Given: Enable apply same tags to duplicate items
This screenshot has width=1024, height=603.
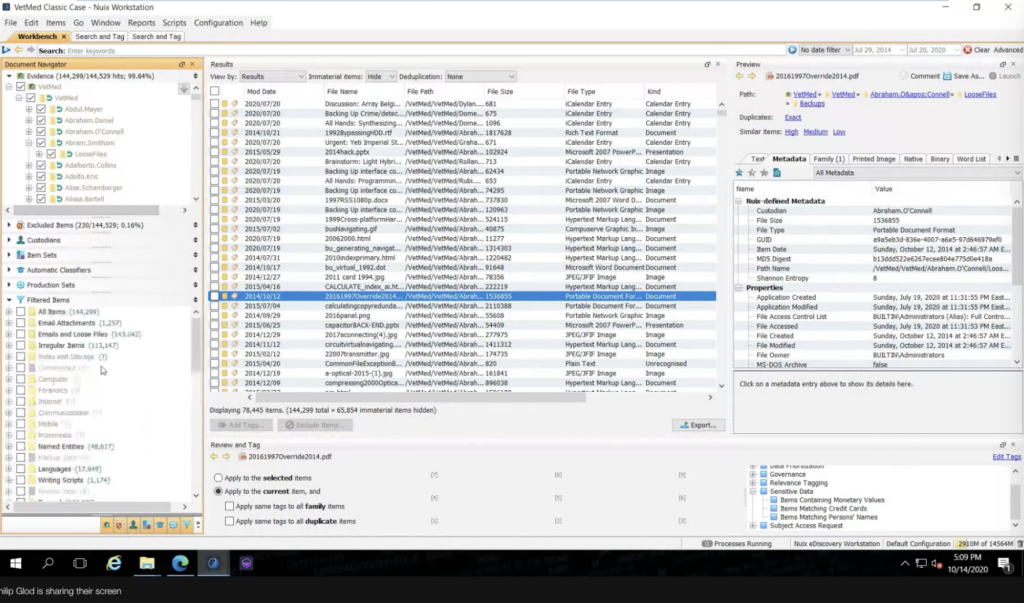Looking at the screenshot, I should (229, 521).
